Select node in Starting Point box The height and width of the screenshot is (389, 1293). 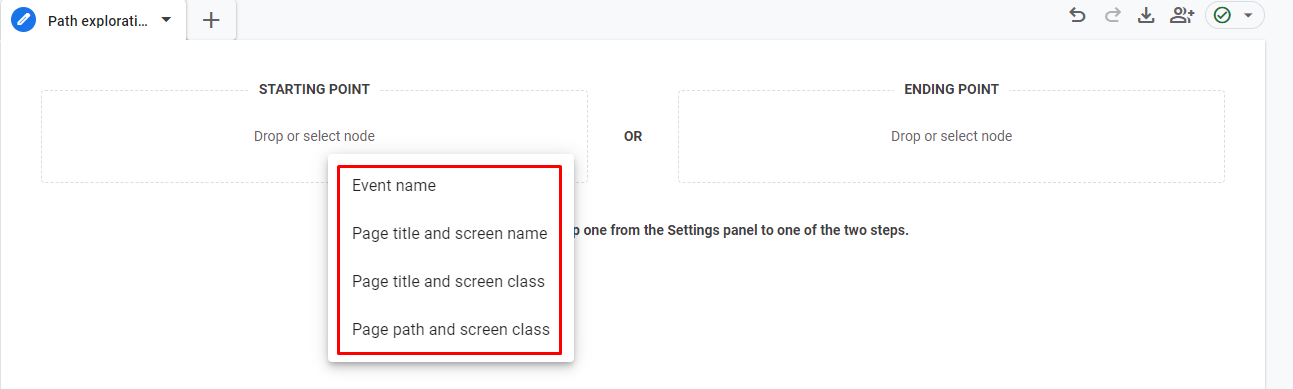(314, 136)
